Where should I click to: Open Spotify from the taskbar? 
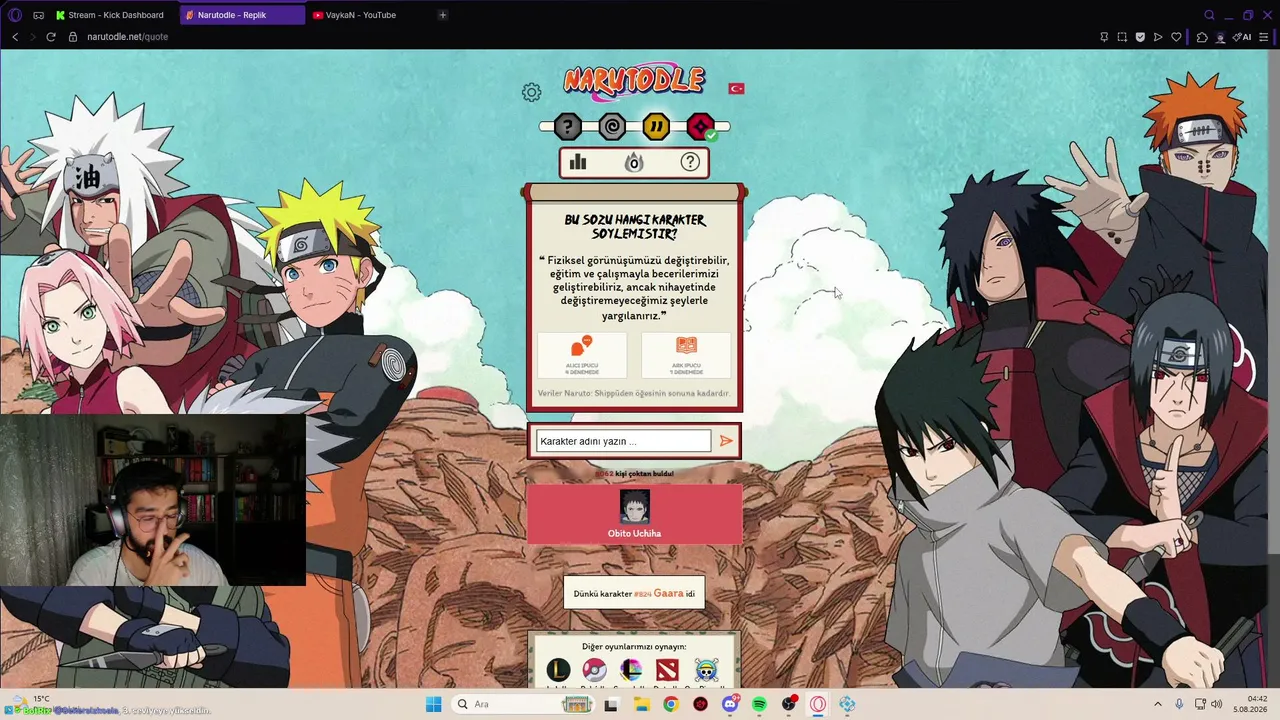click(x=759, y=704)
